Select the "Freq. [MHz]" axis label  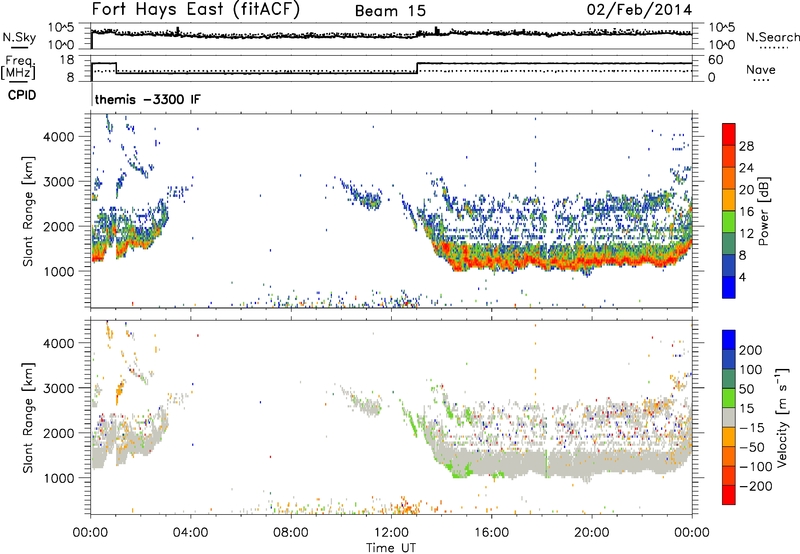pyautogui.click(x=19, y=67)
